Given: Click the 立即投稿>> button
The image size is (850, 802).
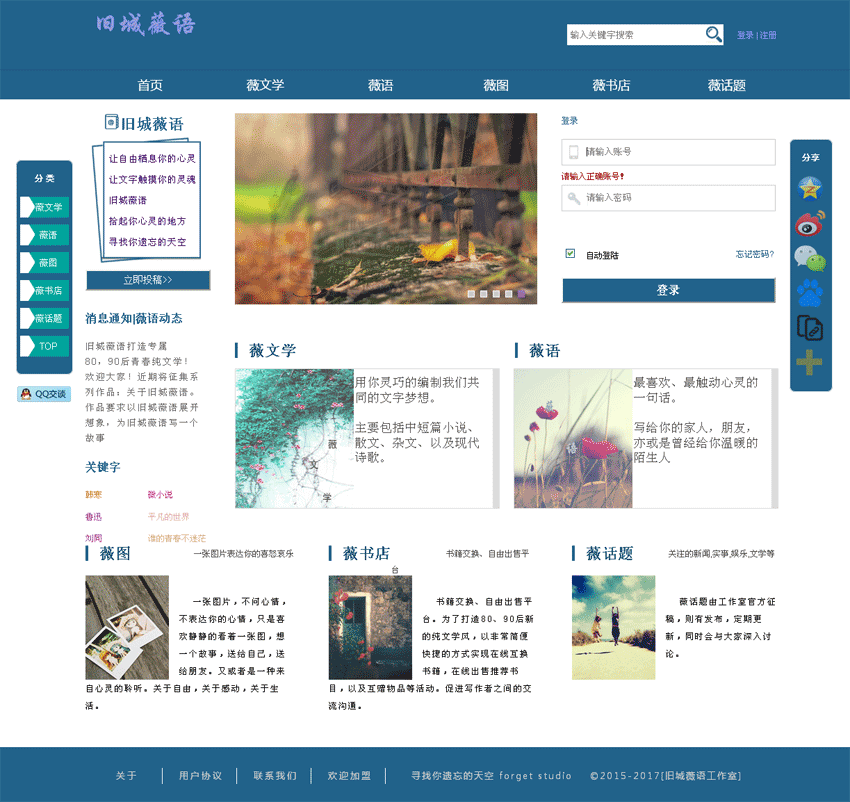Looking at the screenshot, I should pyautogui.click(x=148, y=280).
